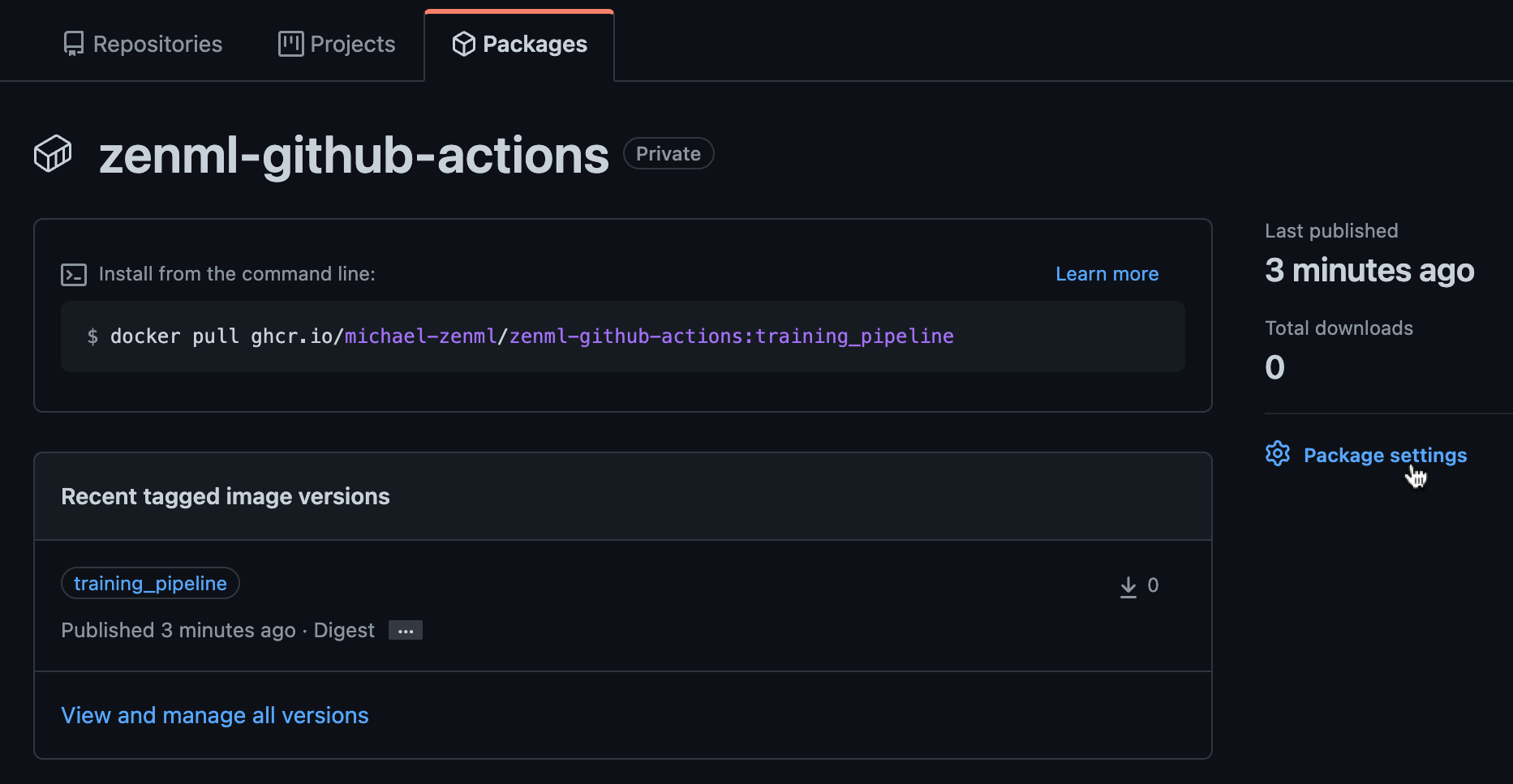Image resolution: width=1513 pixels, height=784 pixels.
Task: Click the terminal icon beside install instructions
Action: click(x=74, y=275)
